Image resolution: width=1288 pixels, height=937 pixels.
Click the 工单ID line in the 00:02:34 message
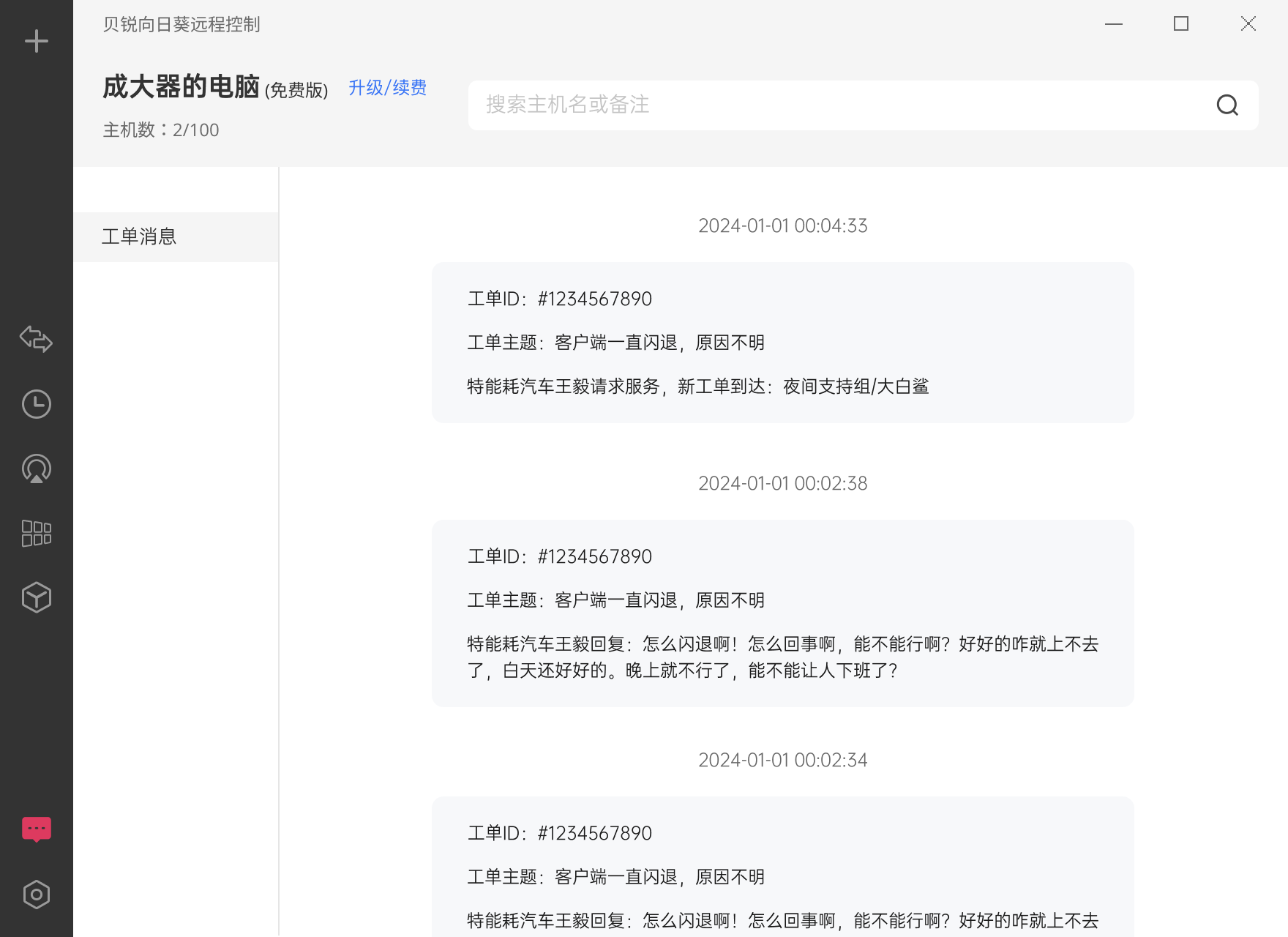tap(560, 833)
